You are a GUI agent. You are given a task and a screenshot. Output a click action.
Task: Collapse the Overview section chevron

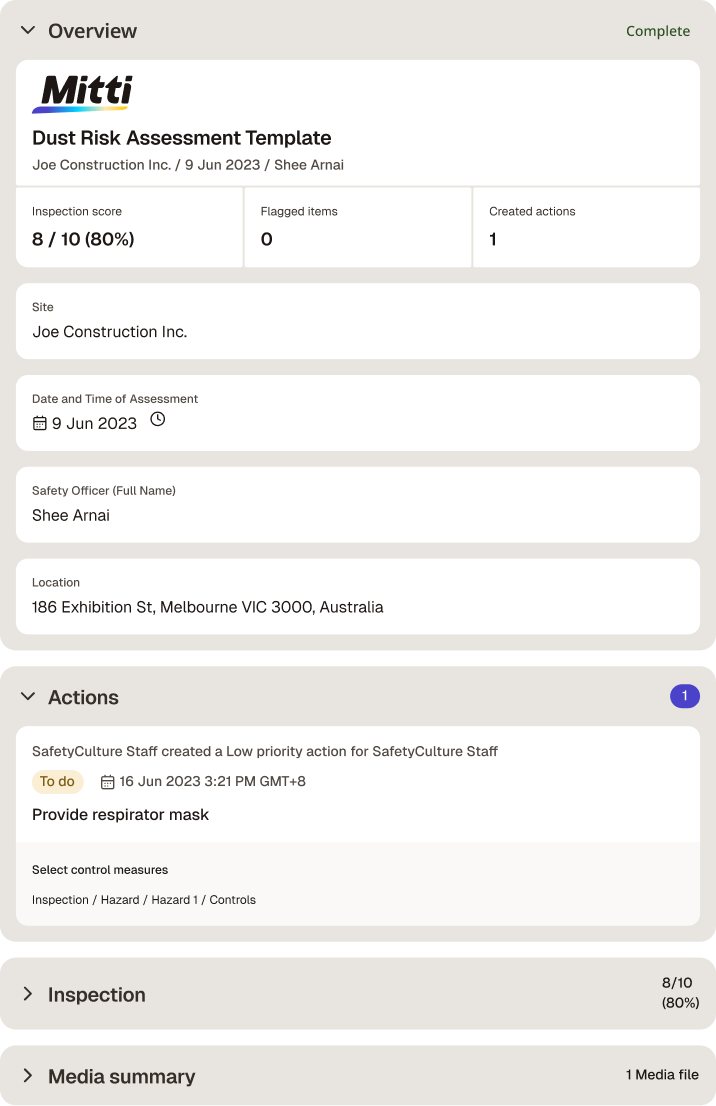pos(28,30)
